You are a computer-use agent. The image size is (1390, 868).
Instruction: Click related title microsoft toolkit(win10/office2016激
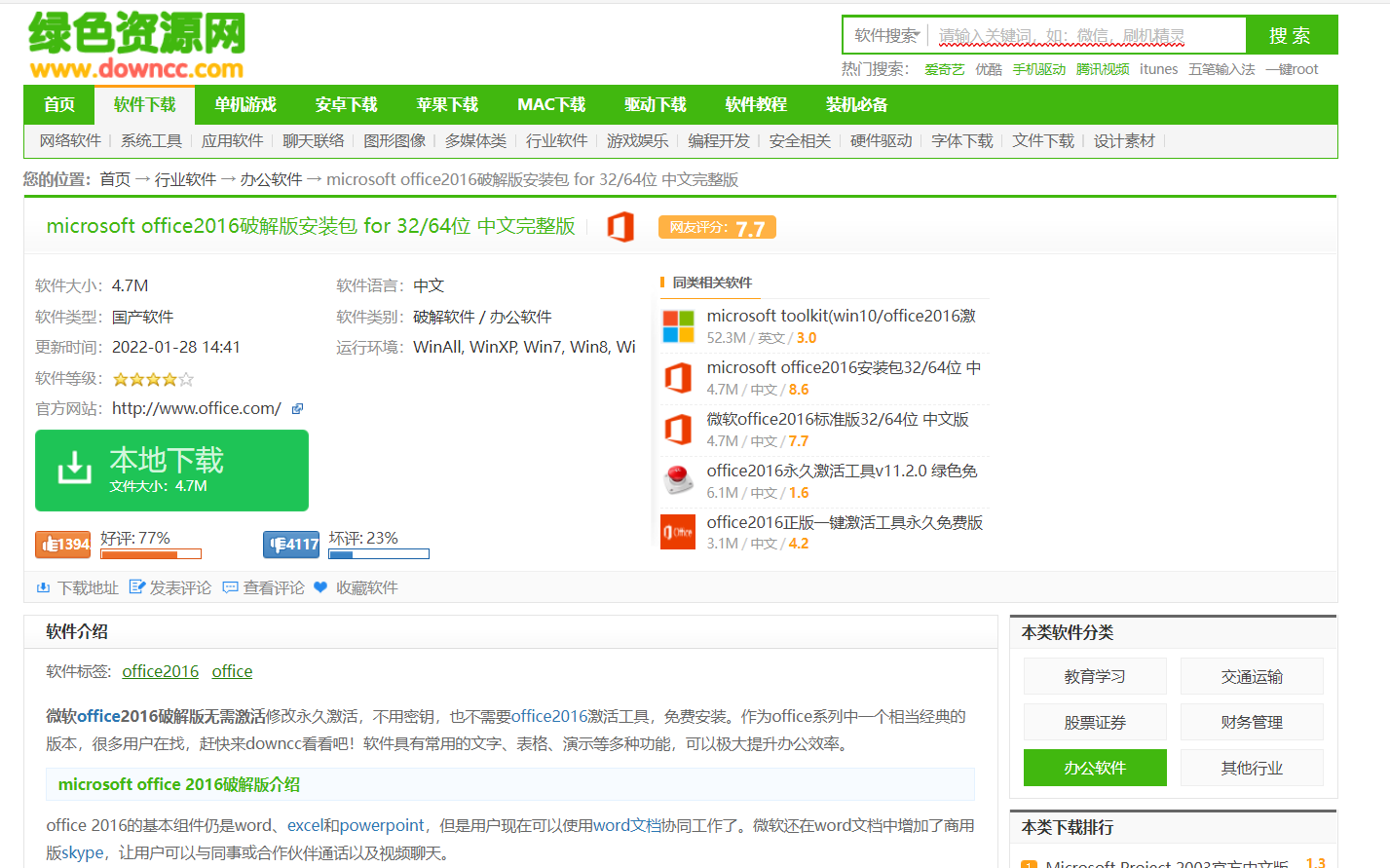tap(841, 316)
